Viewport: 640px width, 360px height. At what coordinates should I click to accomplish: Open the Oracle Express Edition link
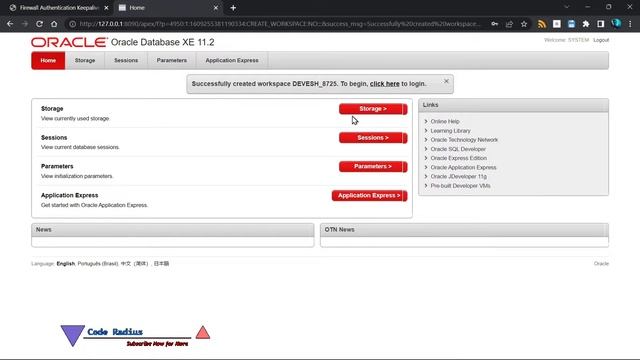[x=459, y=158]
